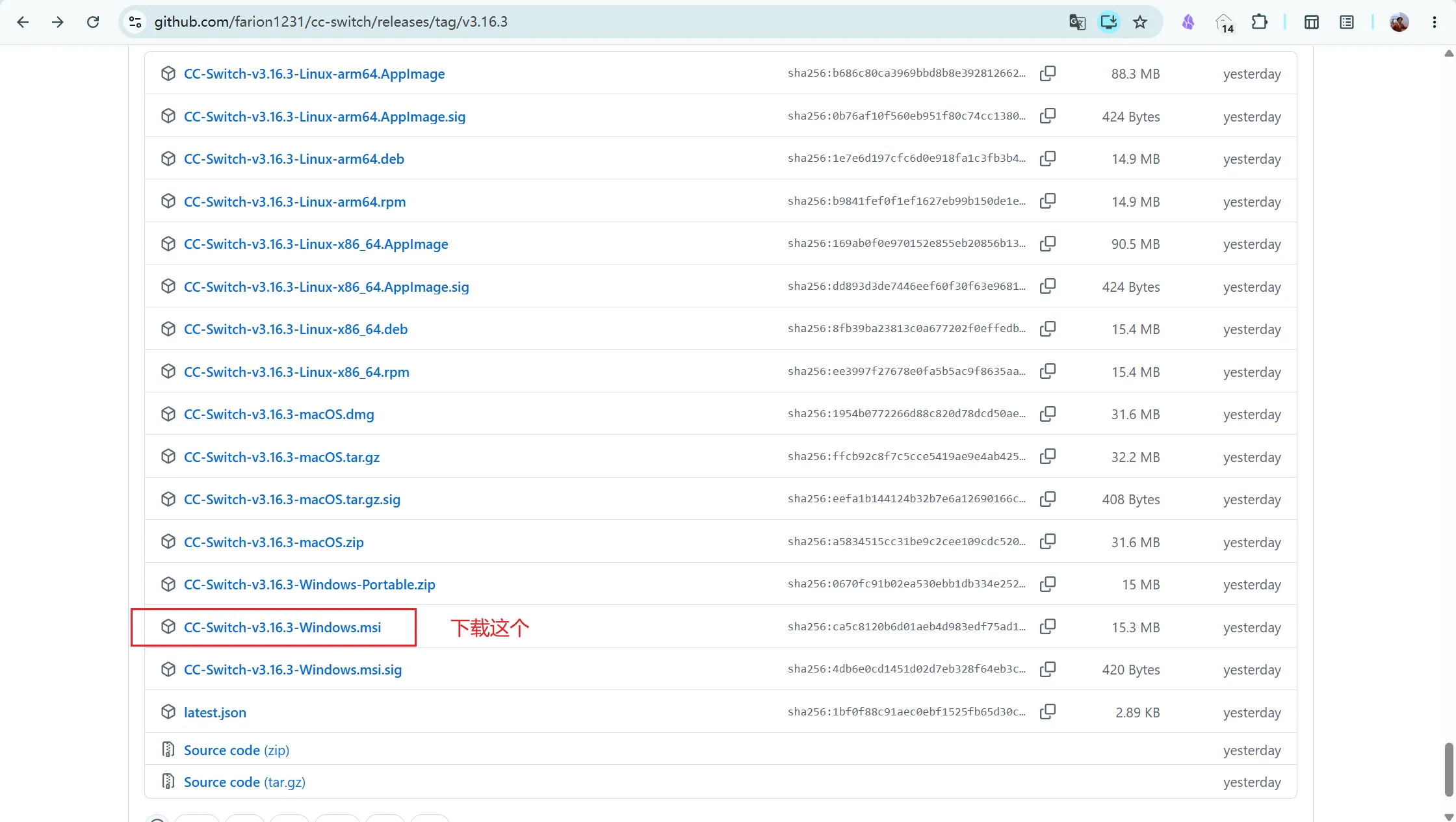Copy the sha256 for Linux-arm64.AppImage.sig
Image resolution: width=1456 pixels, height=822 pixels.
[x=1048, y=116]
